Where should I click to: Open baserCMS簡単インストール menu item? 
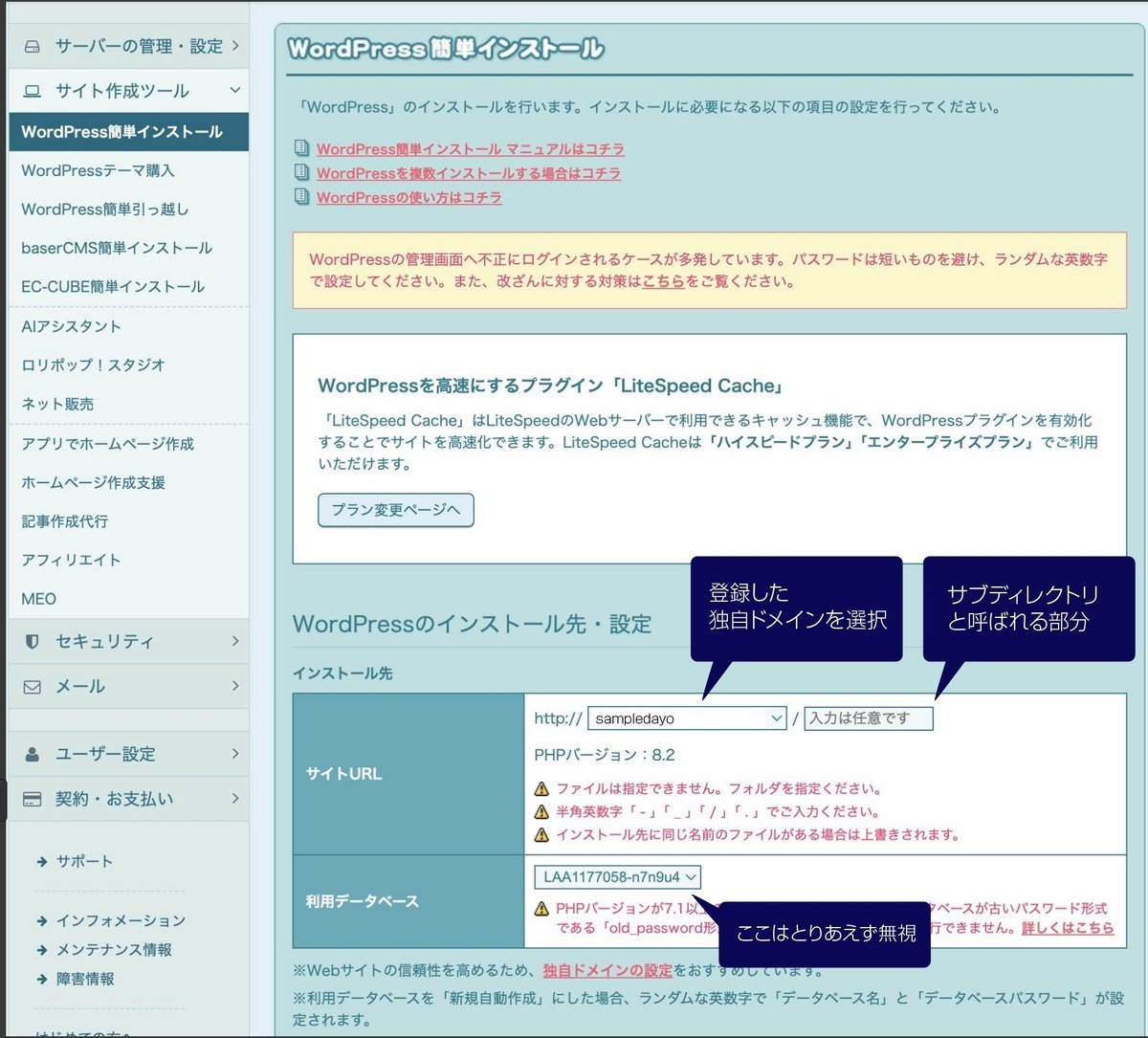(x=117, y=248)
